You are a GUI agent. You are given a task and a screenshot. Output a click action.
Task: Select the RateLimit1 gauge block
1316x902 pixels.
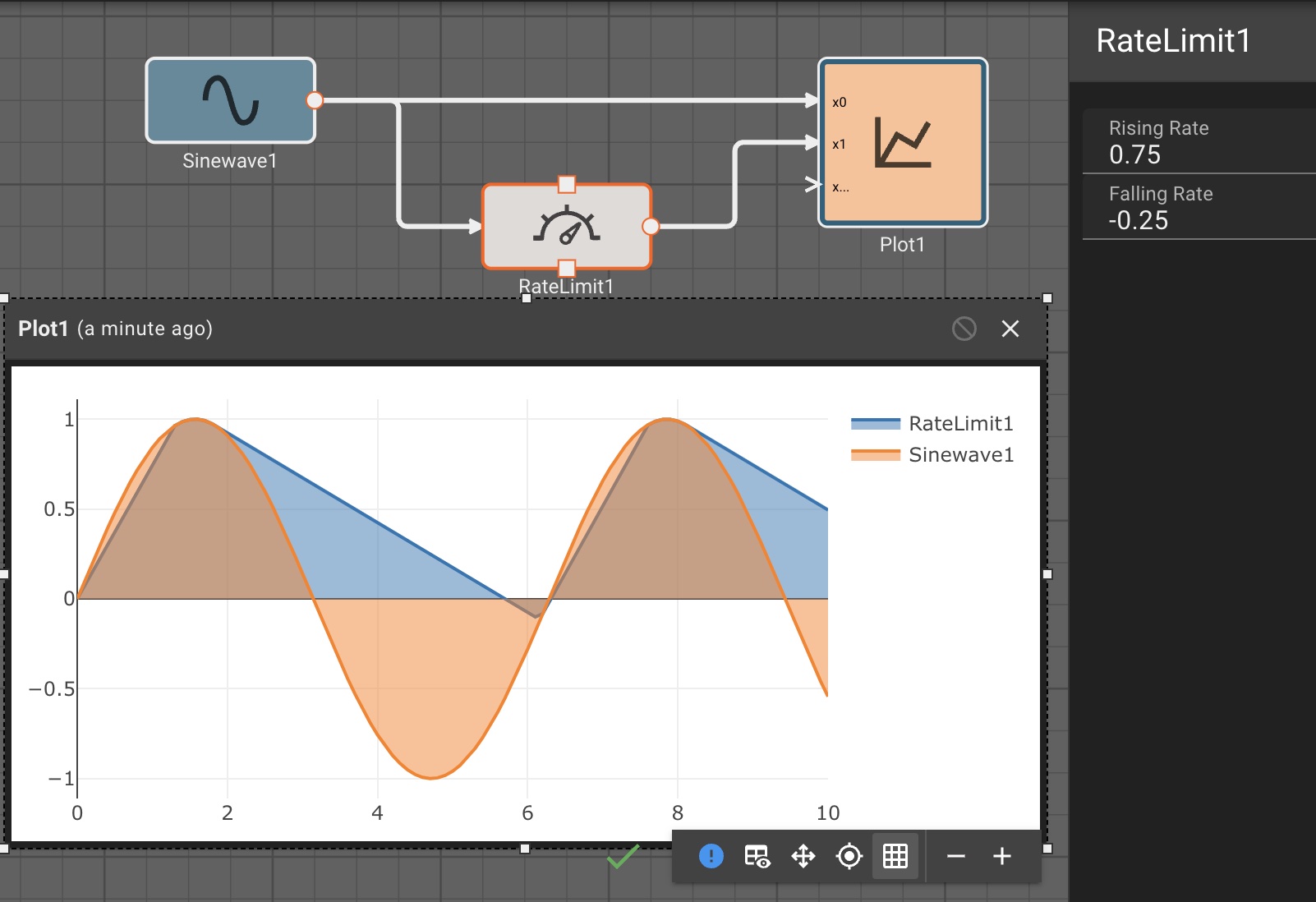click(567, 227)
